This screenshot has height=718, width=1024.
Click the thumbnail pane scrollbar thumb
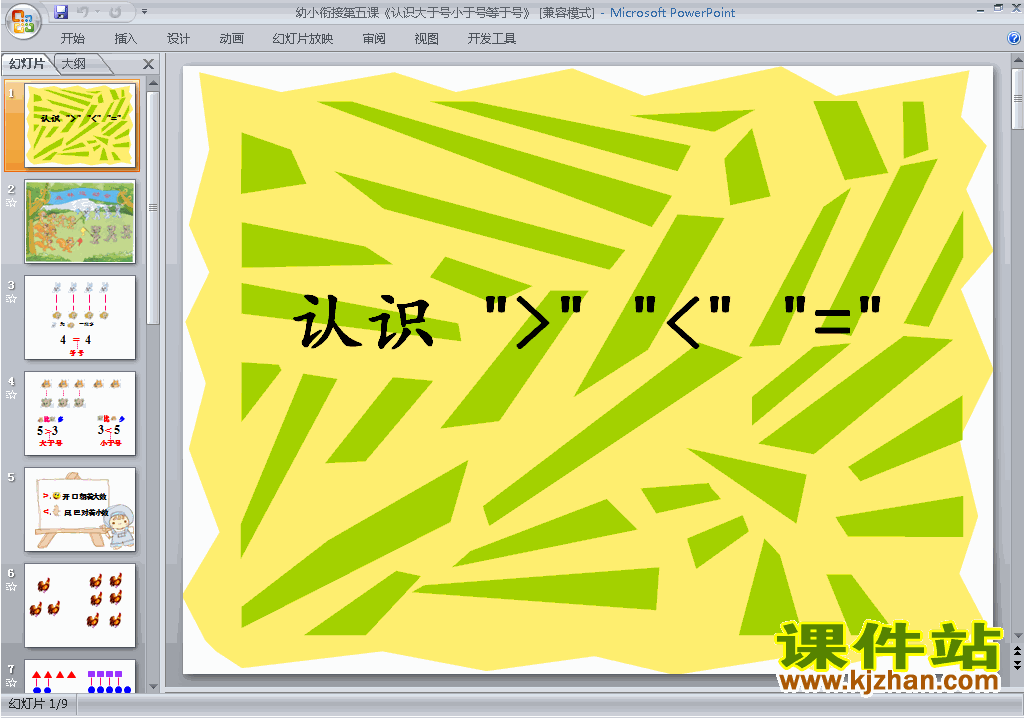click(x=153, y=208)
